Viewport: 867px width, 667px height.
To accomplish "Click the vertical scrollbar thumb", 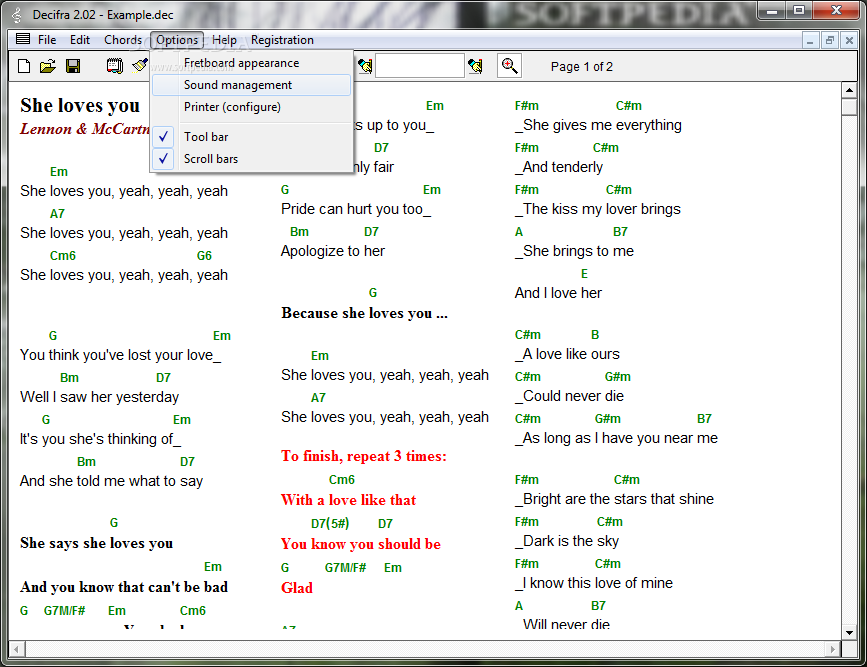I will (849, 106).
